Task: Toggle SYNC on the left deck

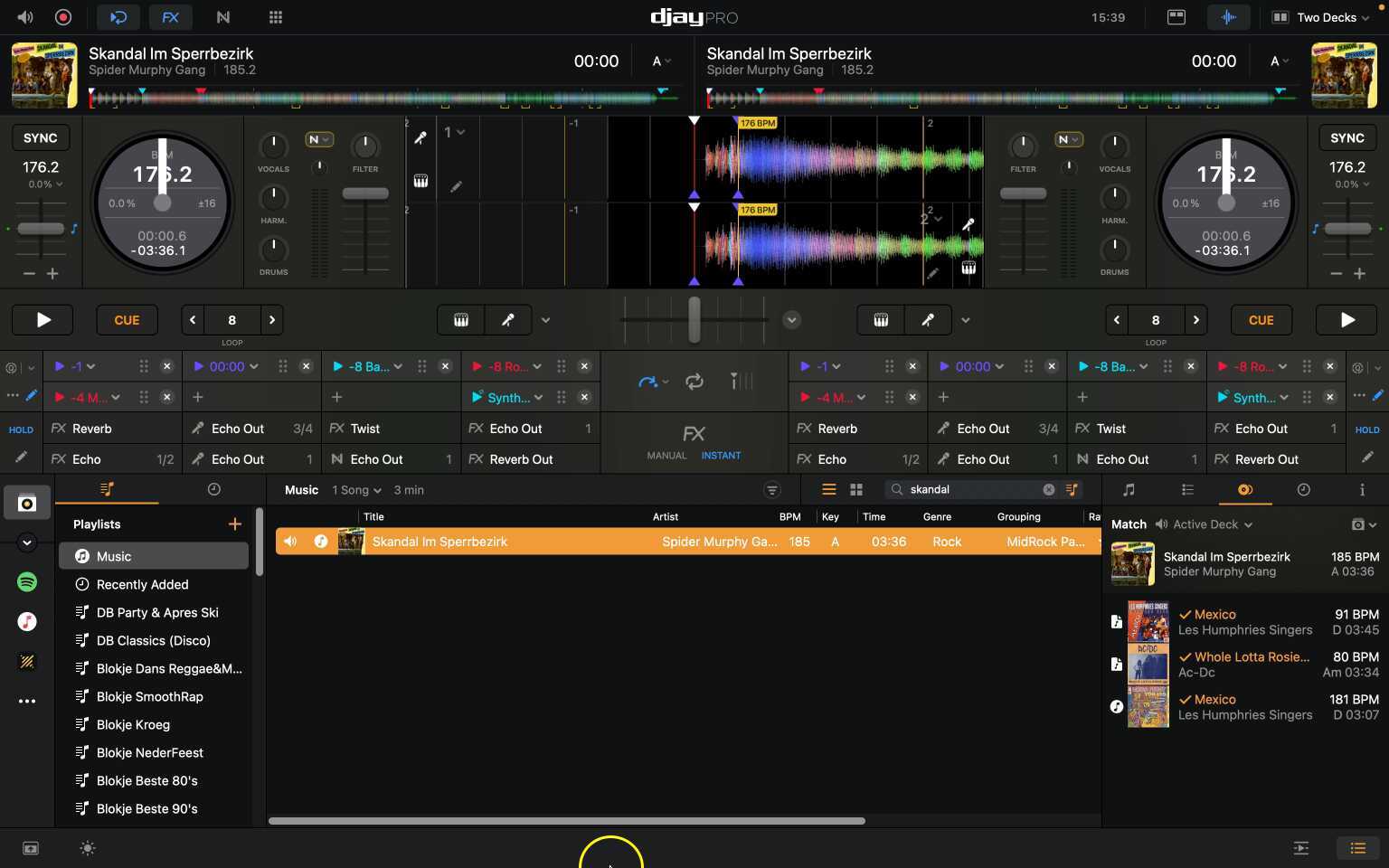Action: tap(41, 138)
